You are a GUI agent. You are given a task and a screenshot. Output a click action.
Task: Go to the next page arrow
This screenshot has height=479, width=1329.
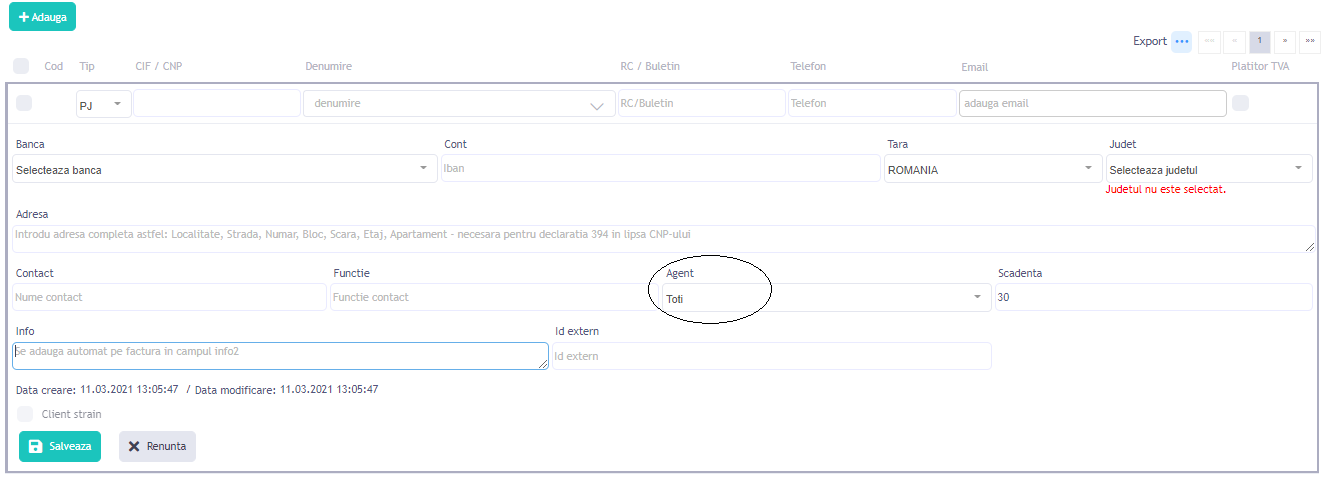point(1284,41)
